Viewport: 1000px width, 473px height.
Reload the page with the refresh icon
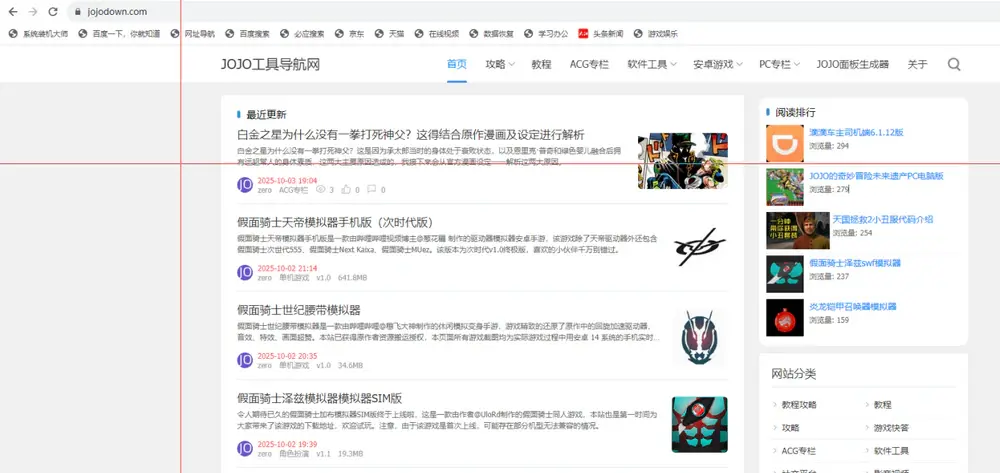coord(53,12)
